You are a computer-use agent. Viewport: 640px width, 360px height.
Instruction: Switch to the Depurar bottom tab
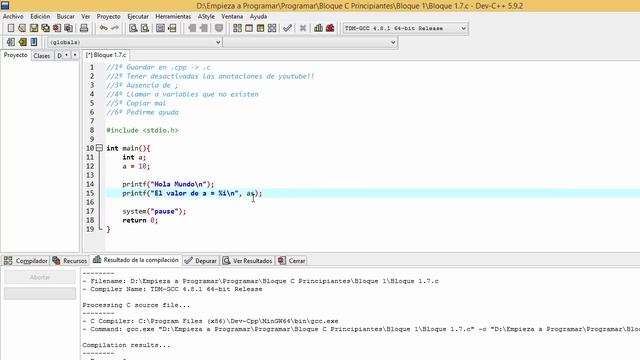coord(200,260)
